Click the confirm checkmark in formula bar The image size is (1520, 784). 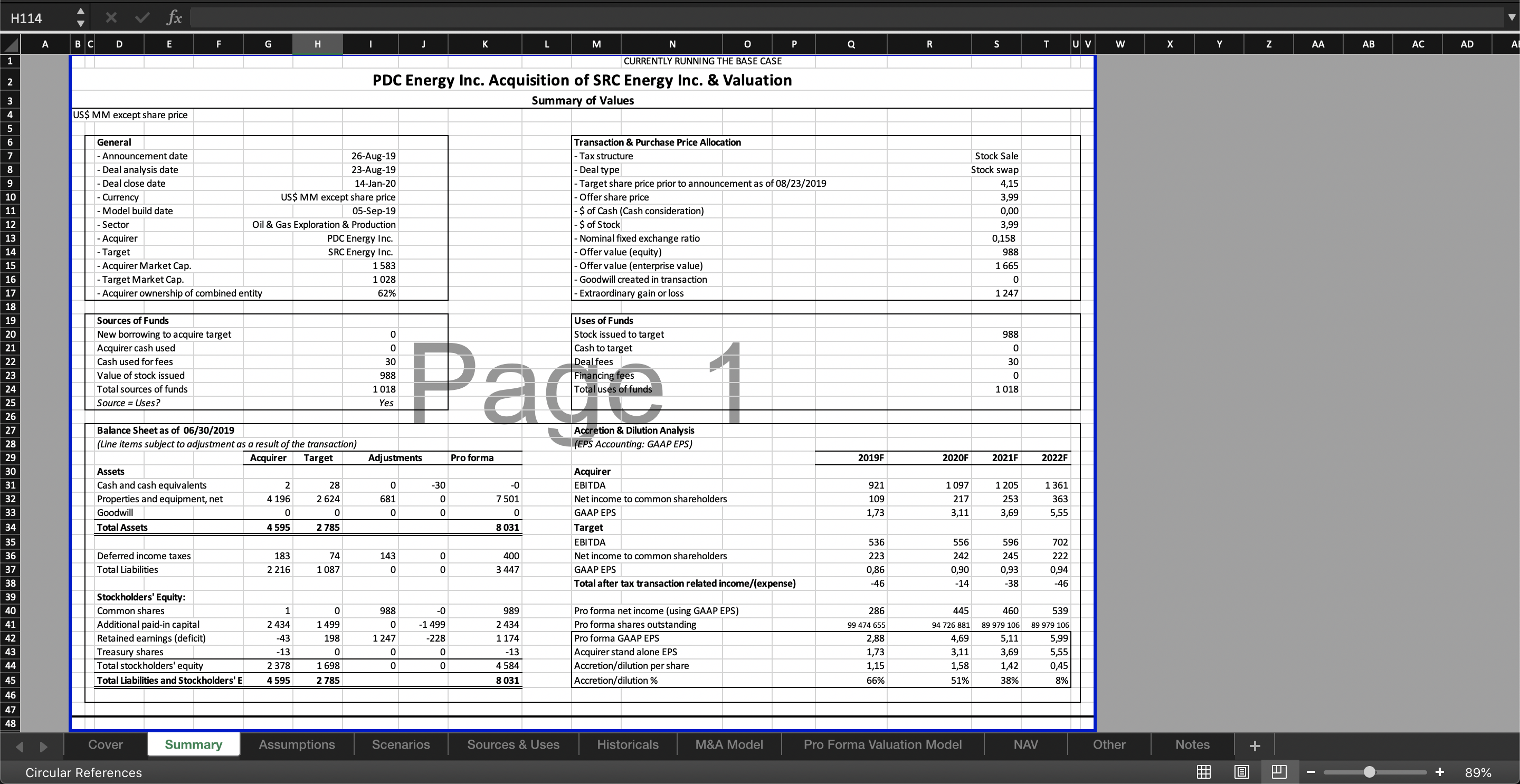tap(141, 18)
